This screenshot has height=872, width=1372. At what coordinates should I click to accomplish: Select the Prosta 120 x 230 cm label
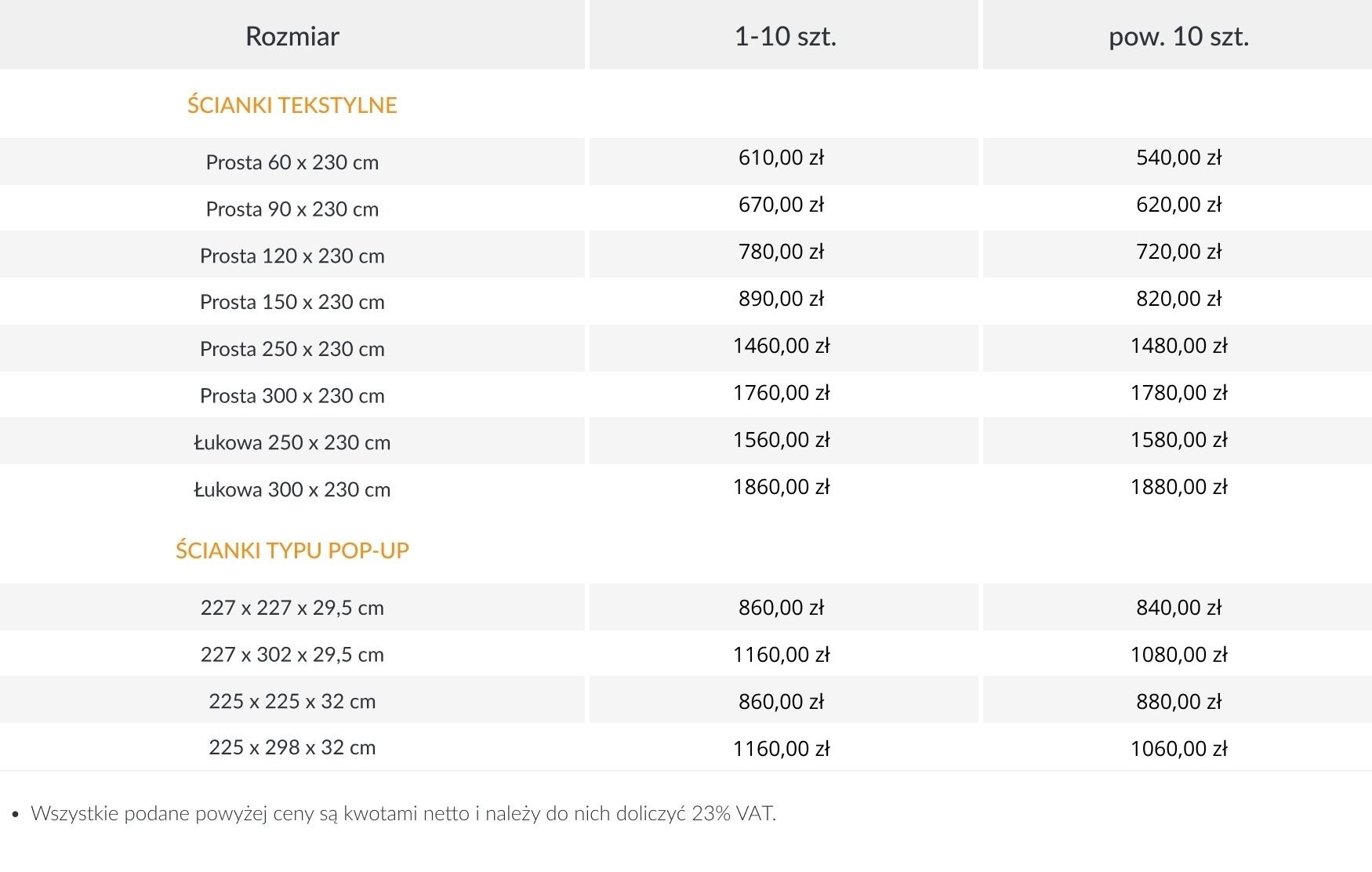point(292,256)
